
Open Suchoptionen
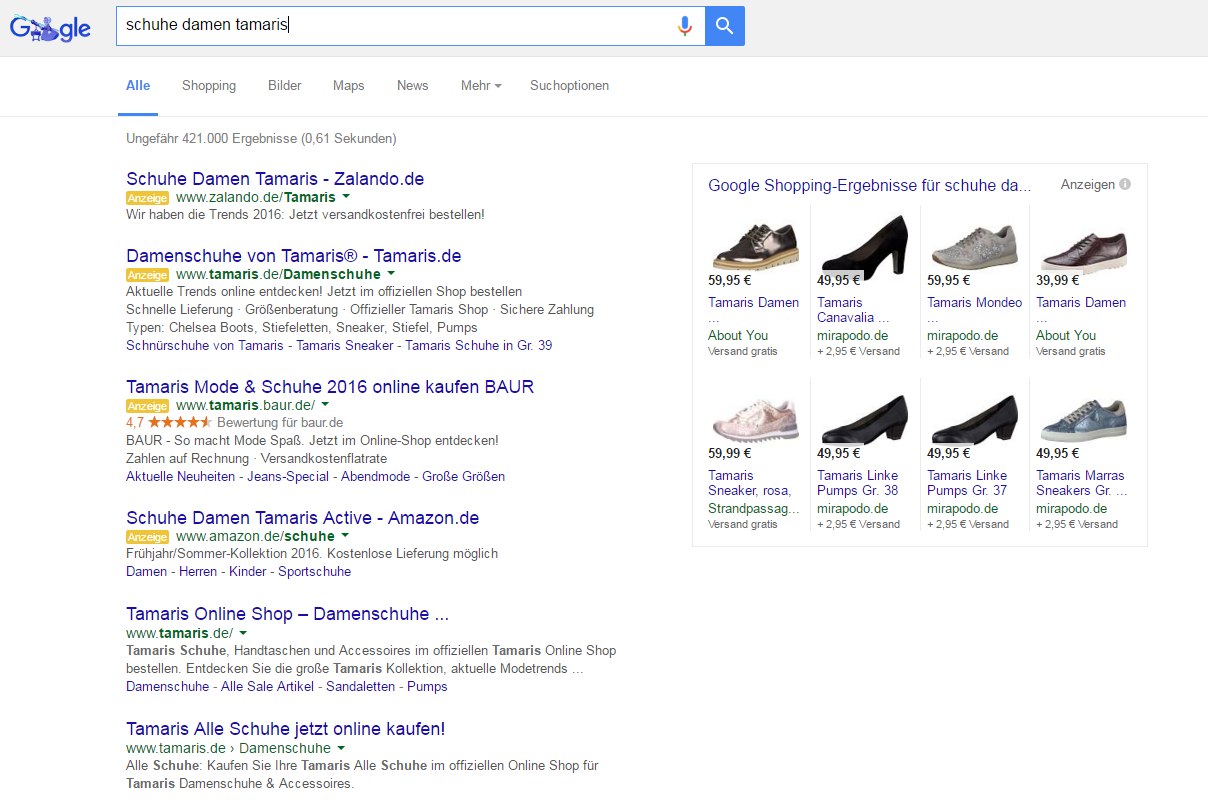coord(570,86)
